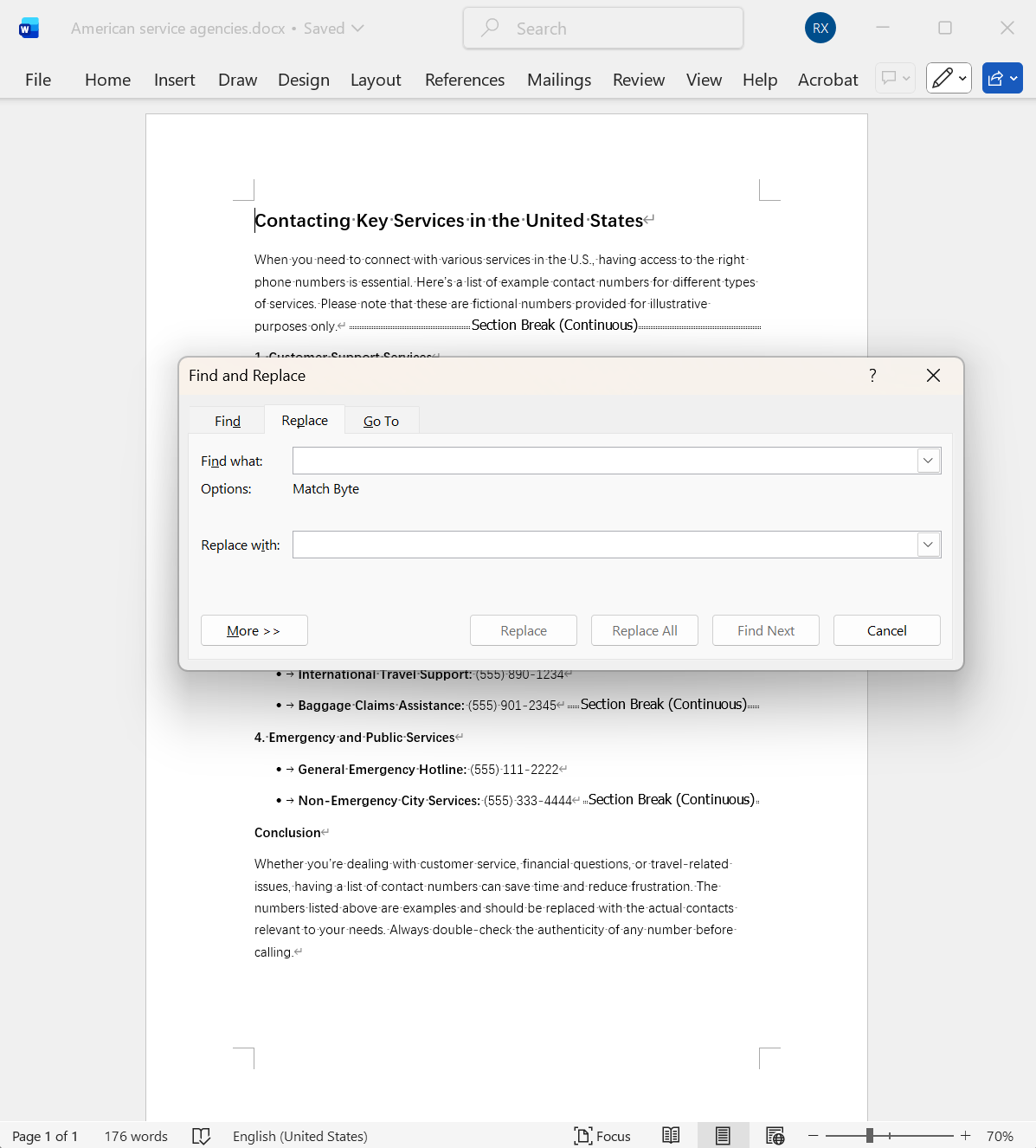Zoom out with the minus icon
This screenshot has width=1036, height=1148.
pyautogui.click(x=814, y=1135)
